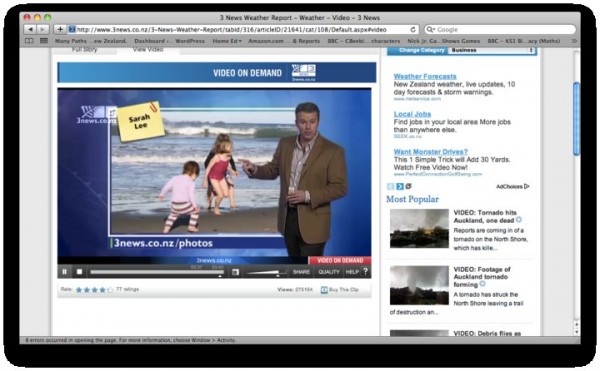Viewport: 600px width, 371px height.
Task: Open Want Monster Drives ad link
Action: [x=430, y=152]
